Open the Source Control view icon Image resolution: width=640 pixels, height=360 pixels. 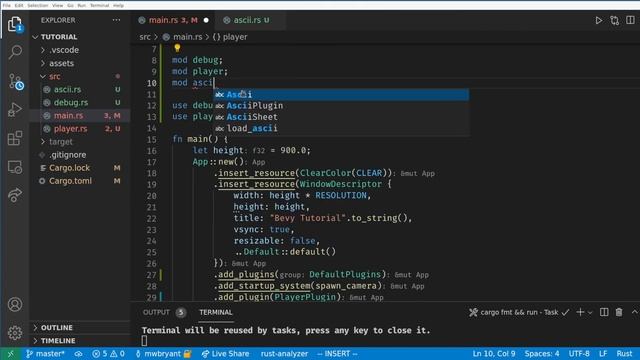[16, 82]
